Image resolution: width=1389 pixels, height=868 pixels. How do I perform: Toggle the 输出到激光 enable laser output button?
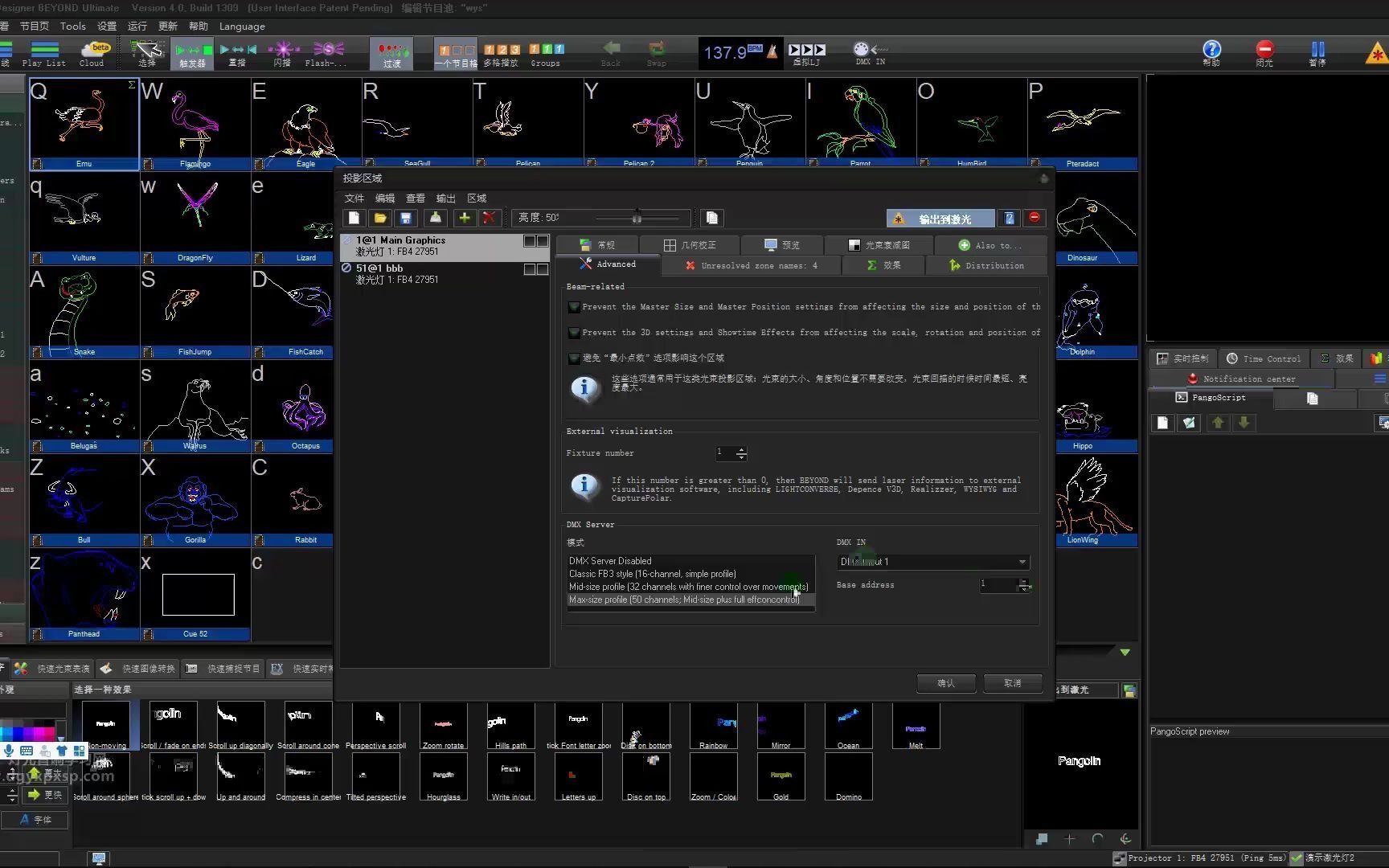coord(940,219)
